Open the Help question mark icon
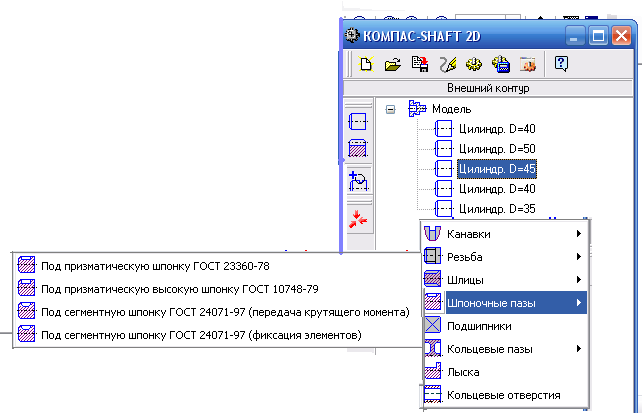 (561, 64)
